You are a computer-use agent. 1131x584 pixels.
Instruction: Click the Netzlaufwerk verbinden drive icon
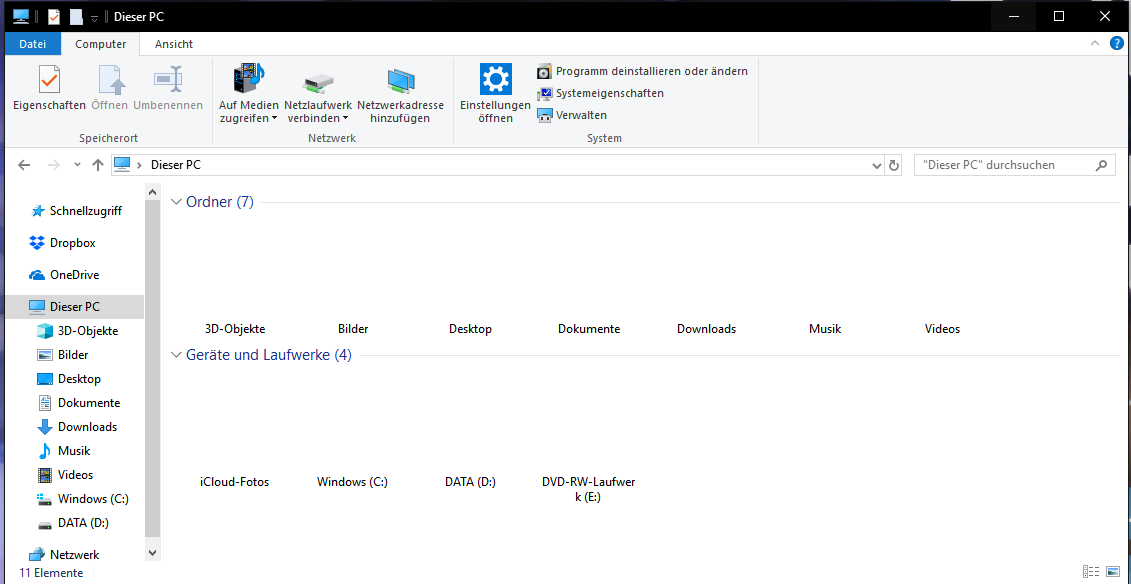318,83
